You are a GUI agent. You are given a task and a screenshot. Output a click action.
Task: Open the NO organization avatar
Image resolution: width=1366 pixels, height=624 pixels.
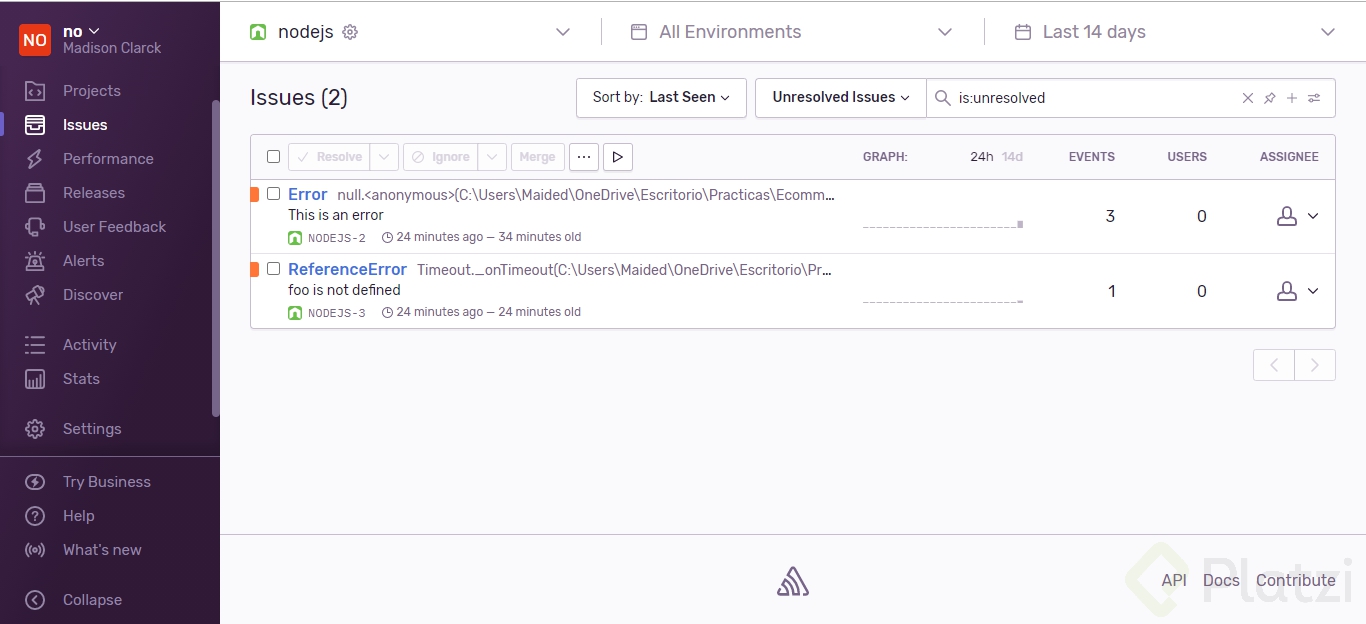pyautogui.click(x=35, y=40)
